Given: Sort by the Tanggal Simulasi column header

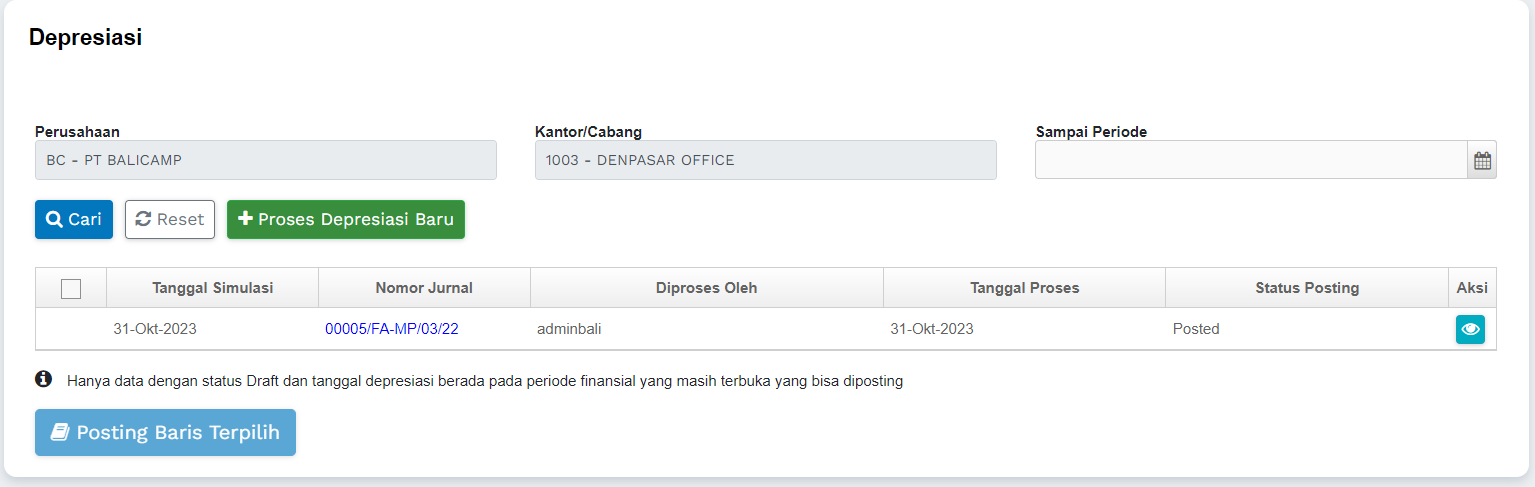Looking at the screenshot, I should coord(212,288).
